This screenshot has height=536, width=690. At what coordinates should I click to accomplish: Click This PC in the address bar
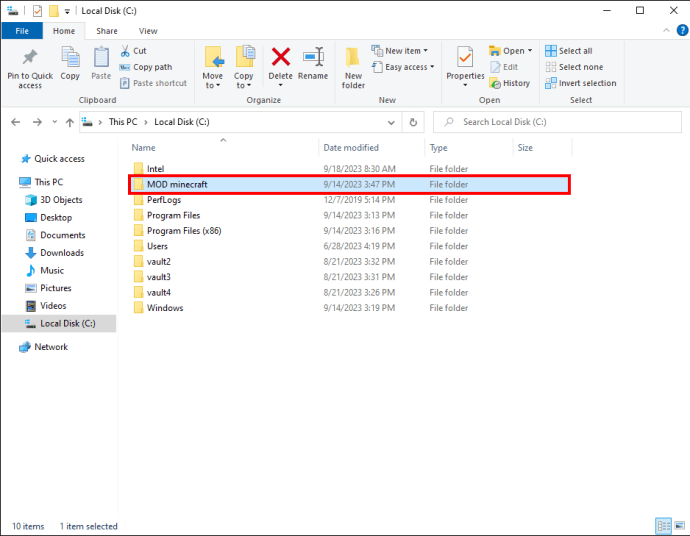click(x=123, y=122)
